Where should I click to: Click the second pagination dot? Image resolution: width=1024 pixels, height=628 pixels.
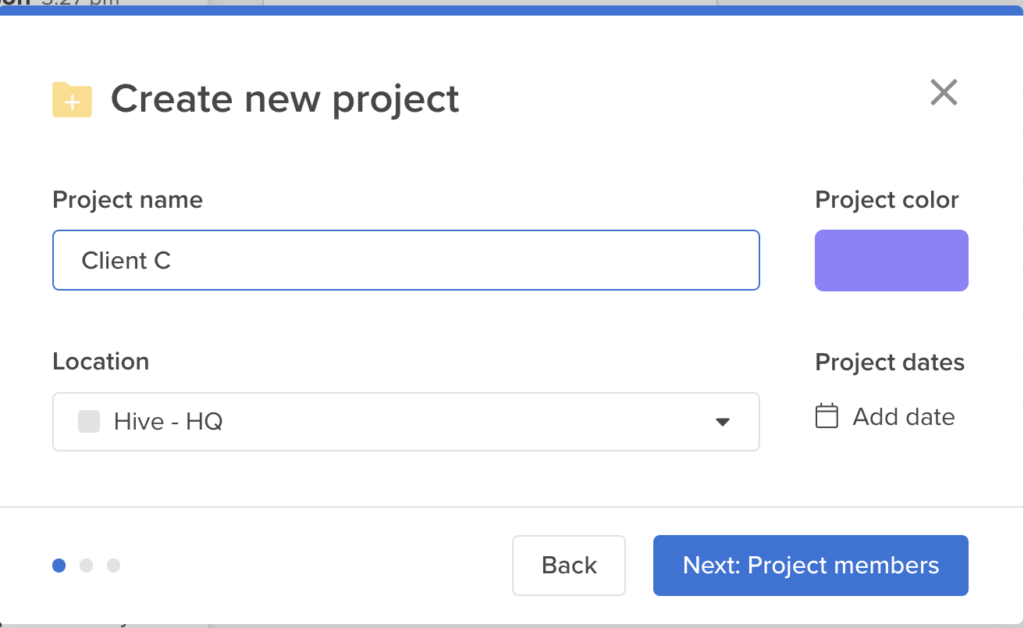coord(86,565)
